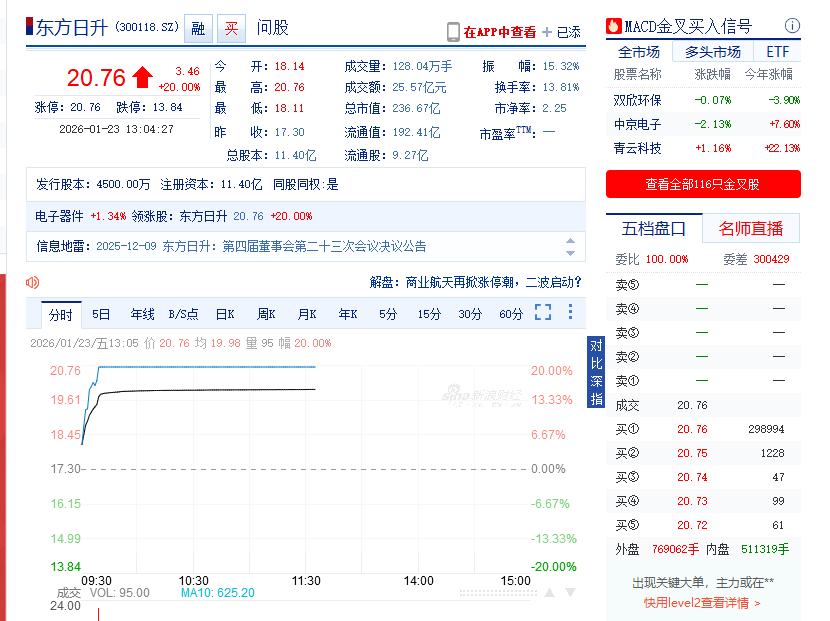Select the 年线 chart tab
Viewport: 830px width, 621px height.
click(x=142, y=314)
